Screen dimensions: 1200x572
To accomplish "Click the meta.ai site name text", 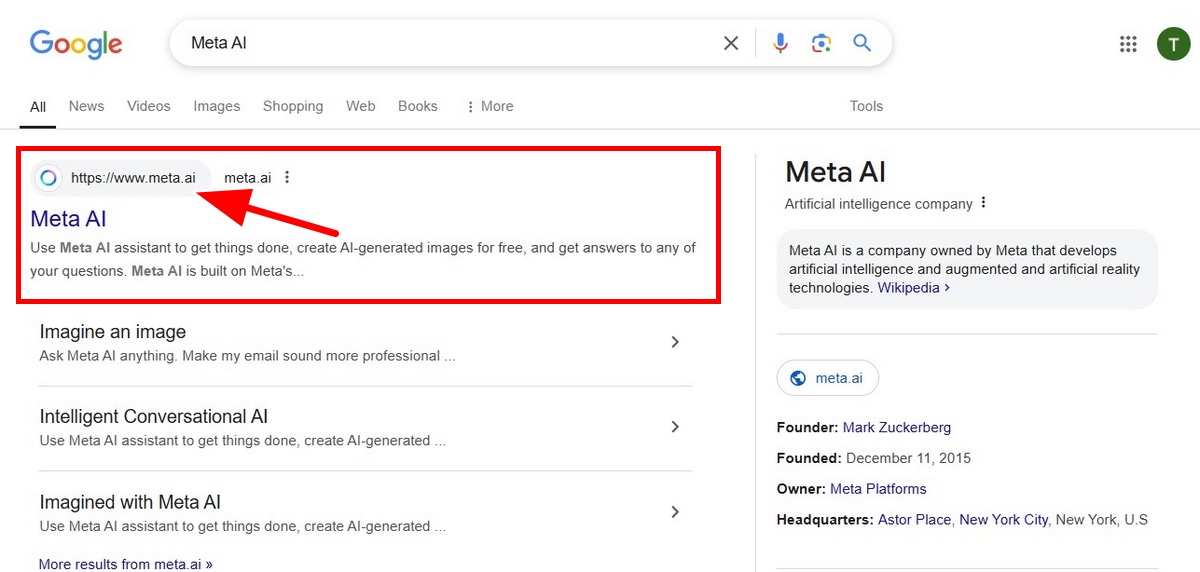I will tap(247, 178).
